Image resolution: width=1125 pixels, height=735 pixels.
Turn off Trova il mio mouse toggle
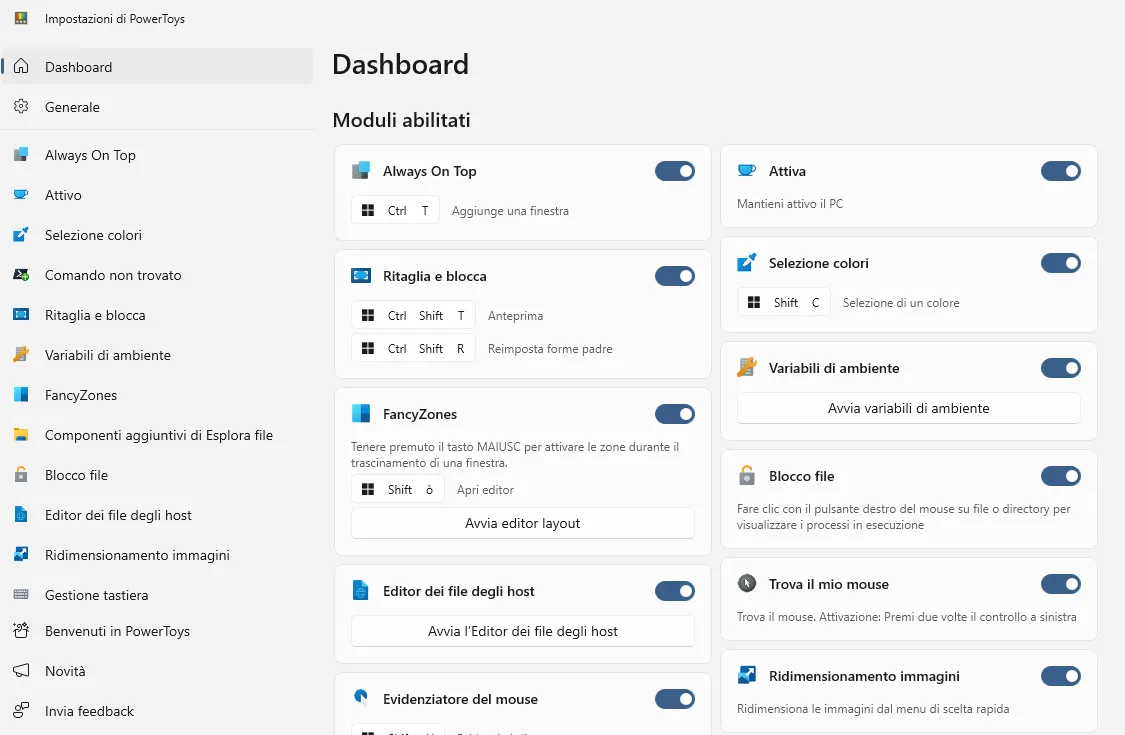click(x=1061, y=584)
